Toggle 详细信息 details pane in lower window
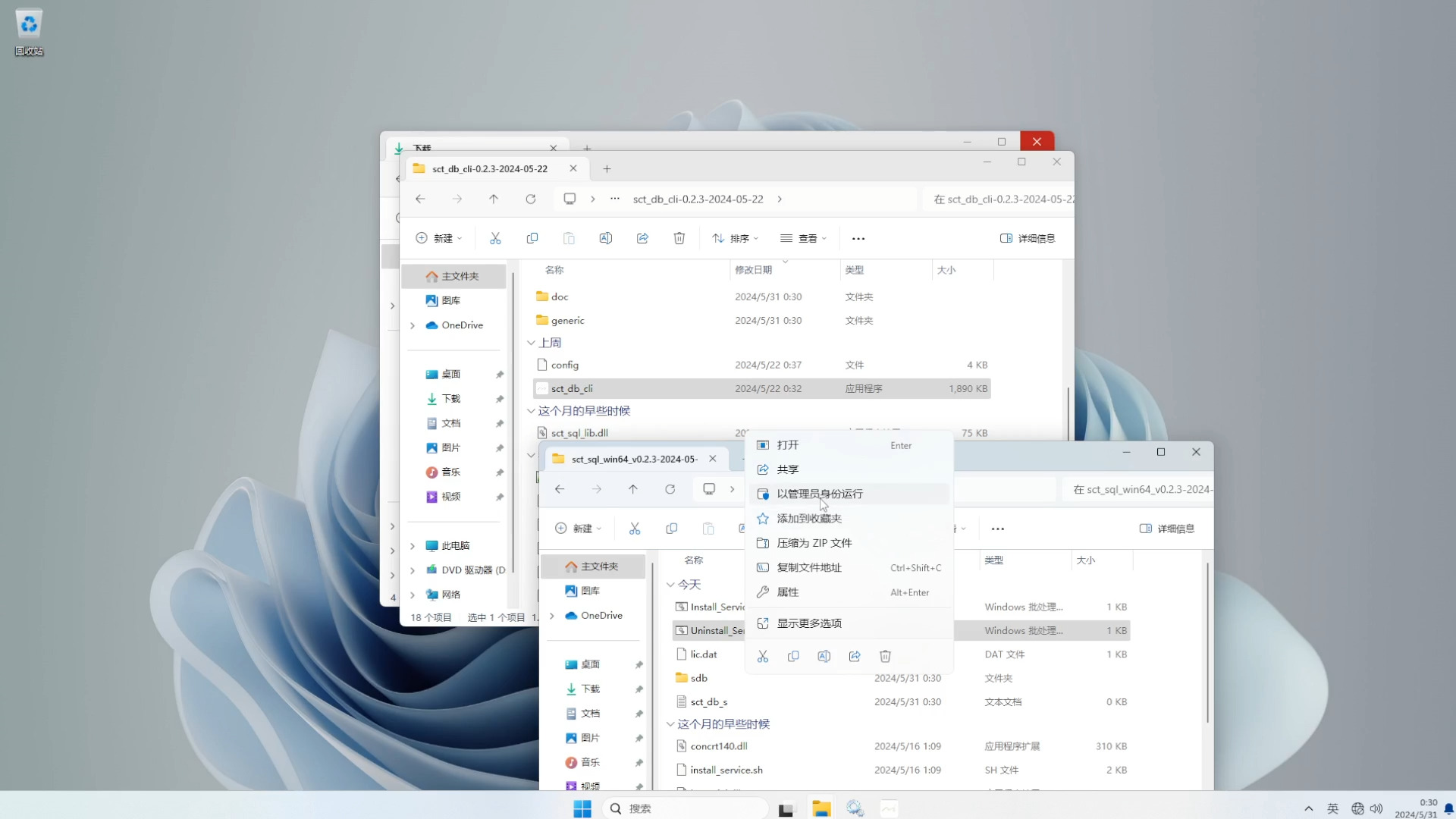 (x=1167, y=529)
